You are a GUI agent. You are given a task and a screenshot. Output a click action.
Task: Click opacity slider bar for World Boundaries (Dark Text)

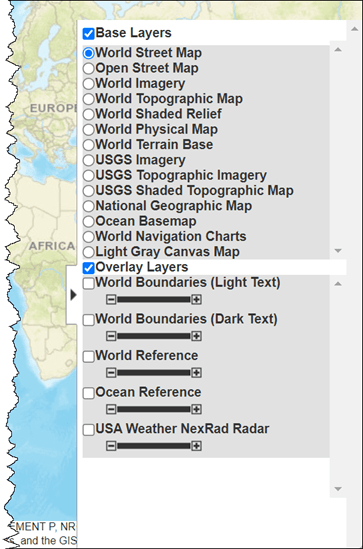pos(154,336)
